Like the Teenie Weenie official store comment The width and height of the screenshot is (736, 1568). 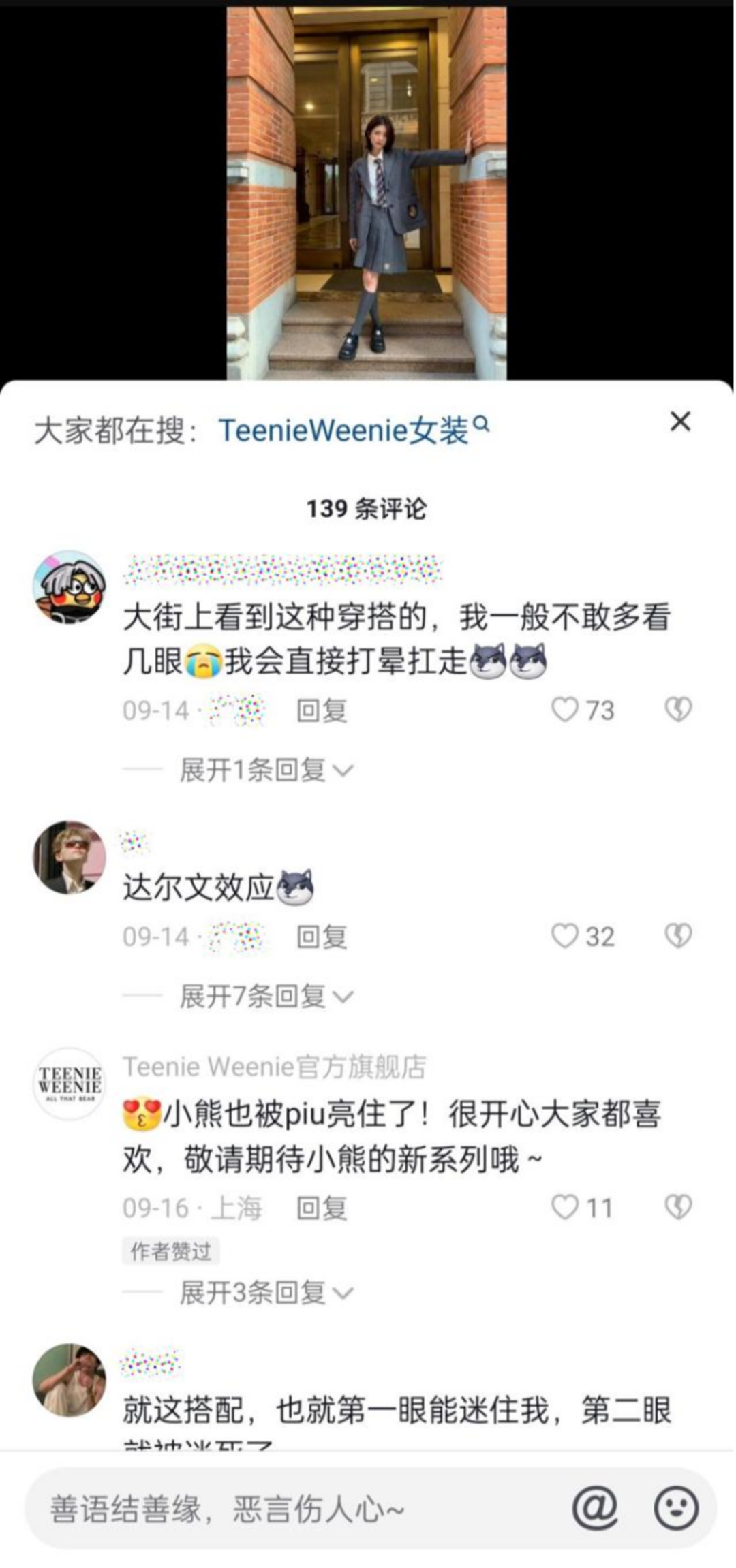pyautogui.click(x=564, y=1206)
